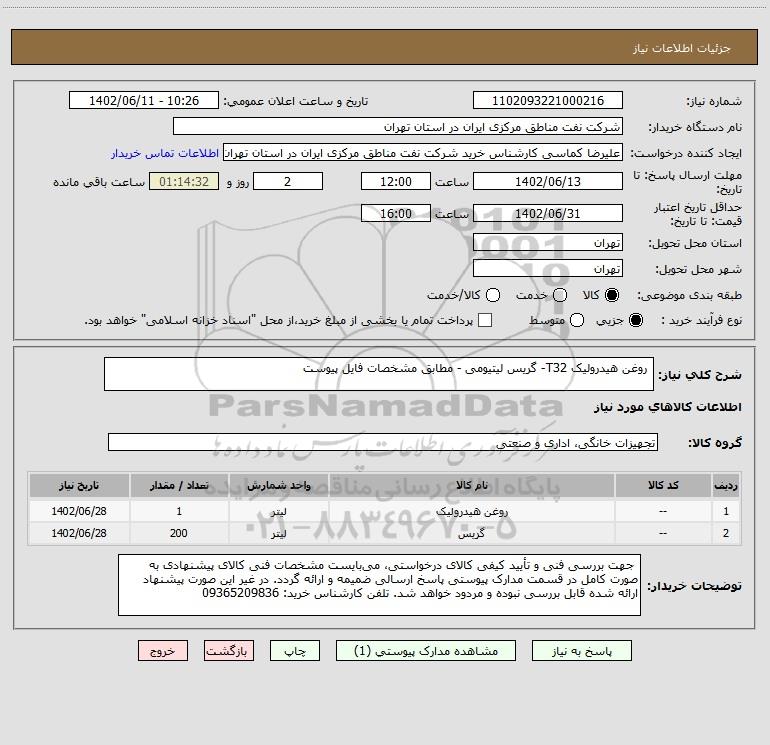Click the لیتر unit in the گریس row
770x745 pixels.
(x=278, y=533)
